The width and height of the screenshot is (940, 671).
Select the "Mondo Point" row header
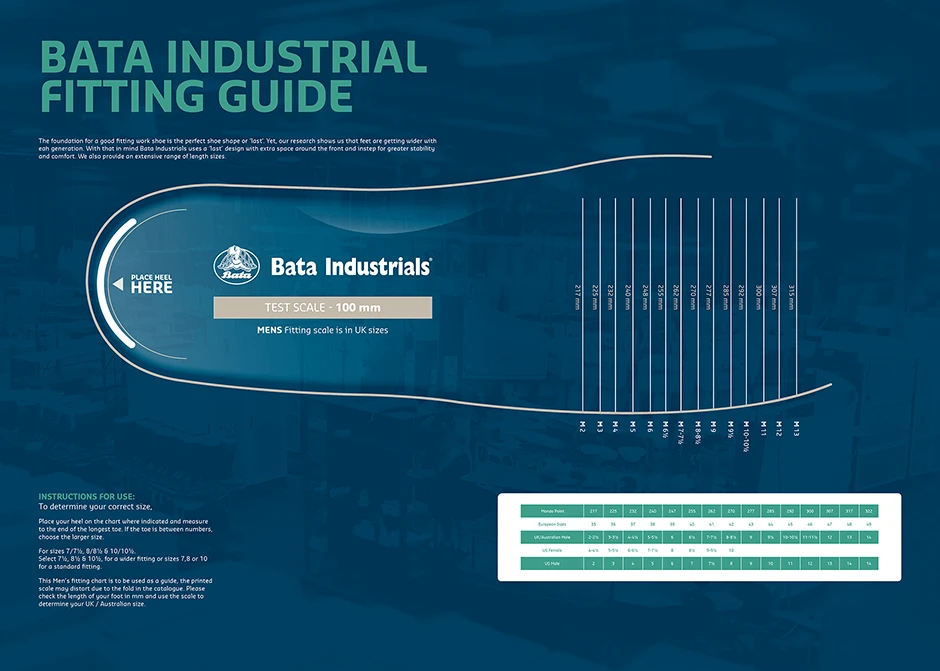[x=552, y=511]
